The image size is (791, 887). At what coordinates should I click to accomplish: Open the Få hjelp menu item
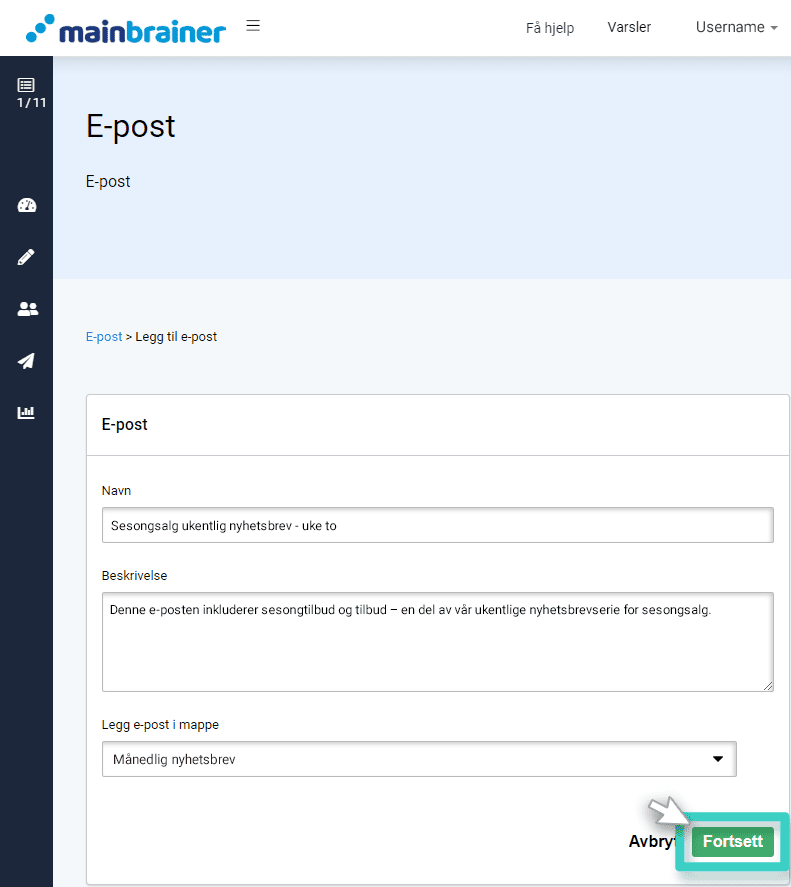pos(549,28)
